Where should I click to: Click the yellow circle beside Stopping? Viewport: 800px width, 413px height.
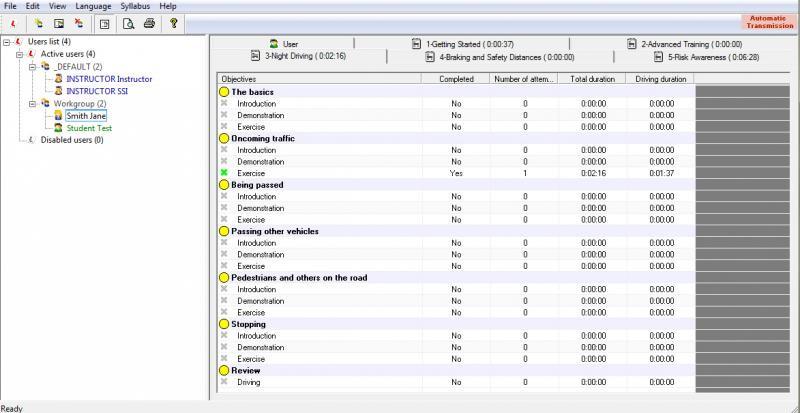pyautogui.click(x=223, y=325)
